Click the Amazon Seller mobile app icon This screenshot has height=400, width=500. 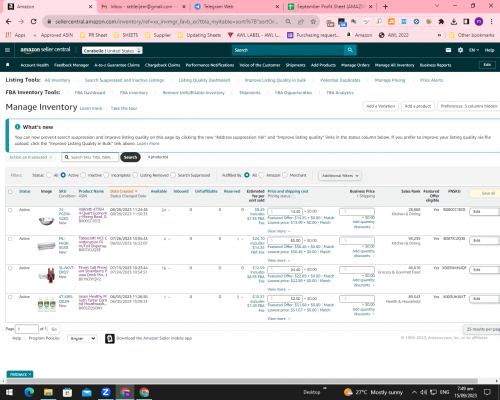point(110,338)
